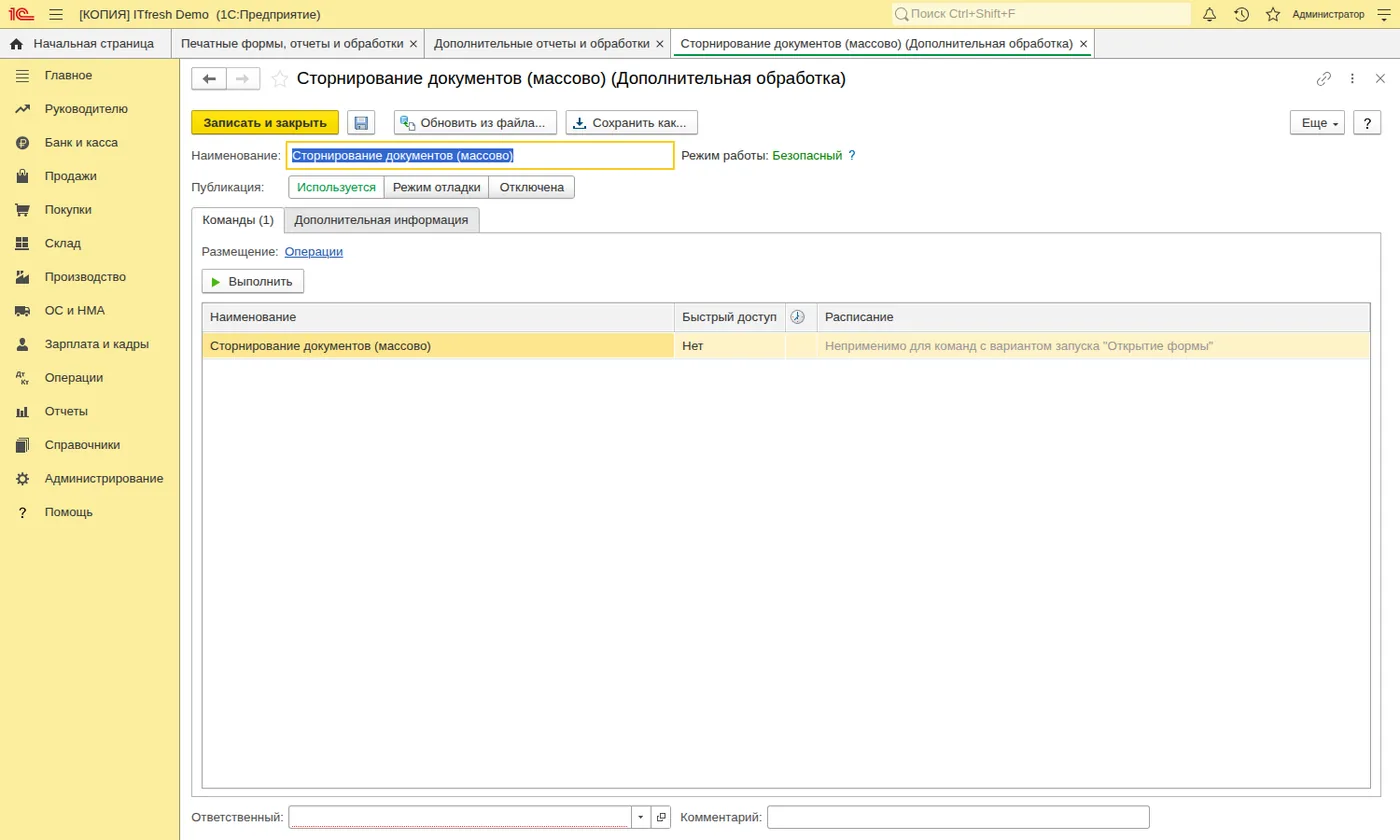Select the Команды (1) tab

pyautogui.click(x=238, y=220)
